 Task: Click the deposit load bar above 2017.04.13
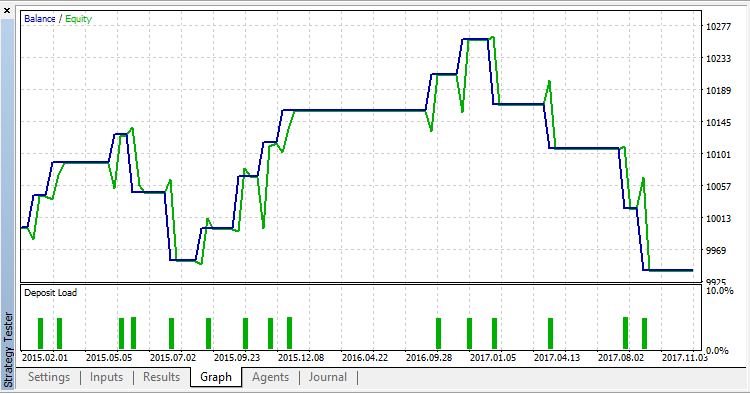click(550, 333)
